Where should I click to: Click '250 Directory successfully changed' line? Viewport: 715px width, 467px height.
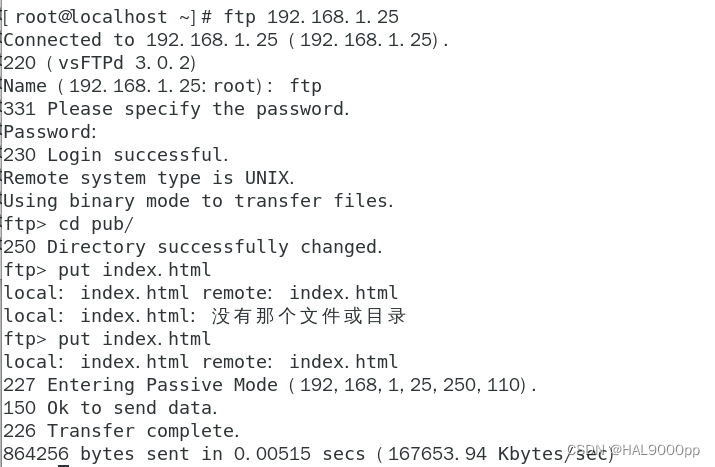click(x=192, y=247)
